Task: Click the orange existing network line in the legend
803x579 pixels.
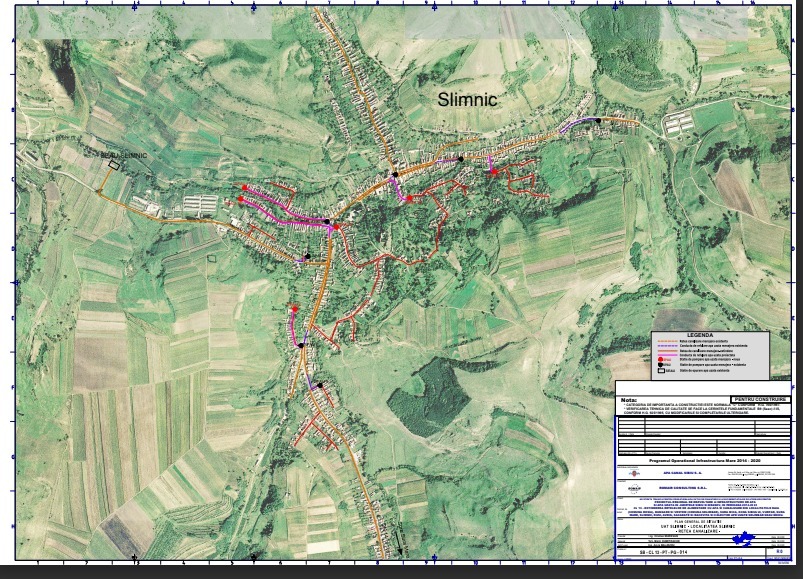Action: (668, 341)
